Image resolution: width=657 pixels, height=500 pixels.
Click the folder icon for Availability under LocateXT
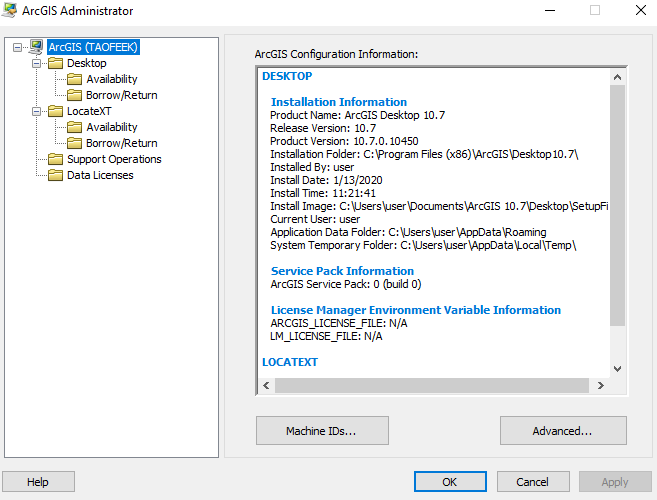click(75, 127)
